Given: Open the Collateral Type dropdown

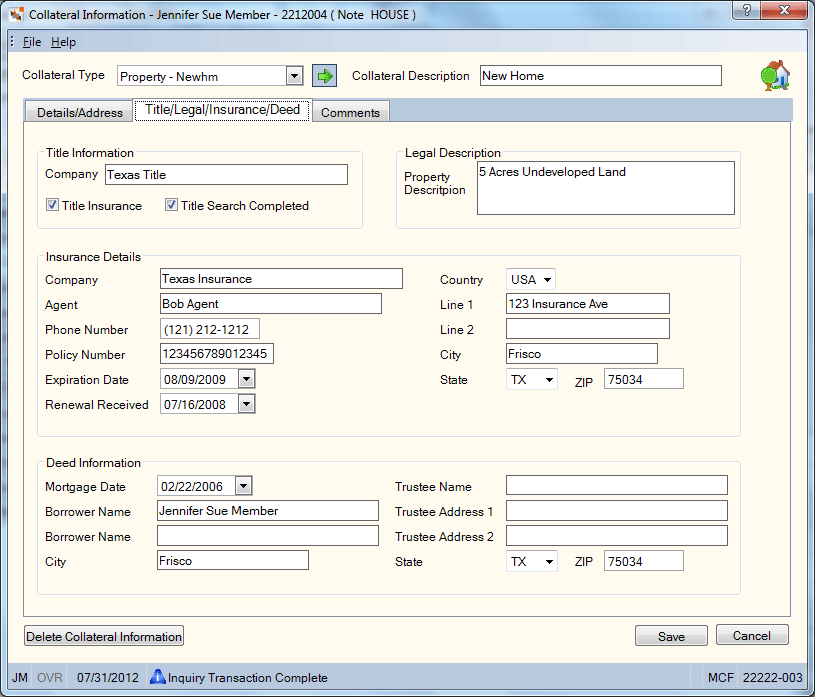Looking at the screenshot, I should click(295, 76).
